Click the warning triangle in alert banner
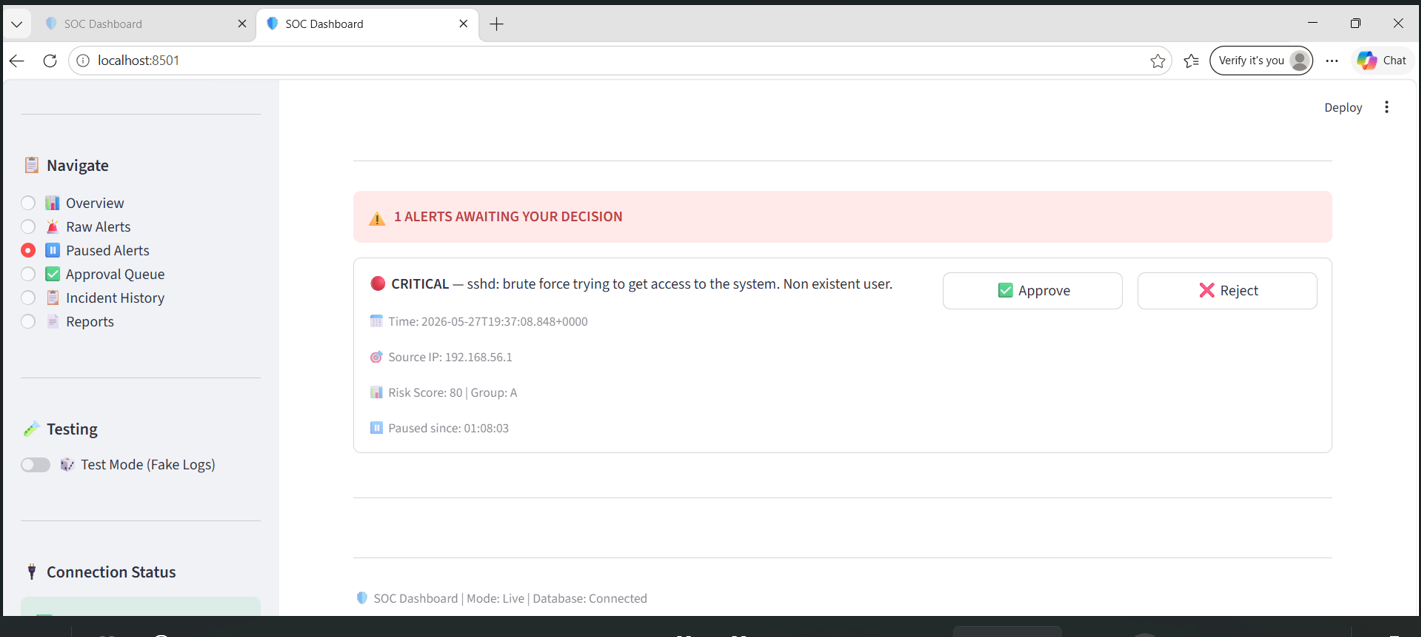Image resolution: width=1421 pixels, height=637 pixels. pos(377,217)
